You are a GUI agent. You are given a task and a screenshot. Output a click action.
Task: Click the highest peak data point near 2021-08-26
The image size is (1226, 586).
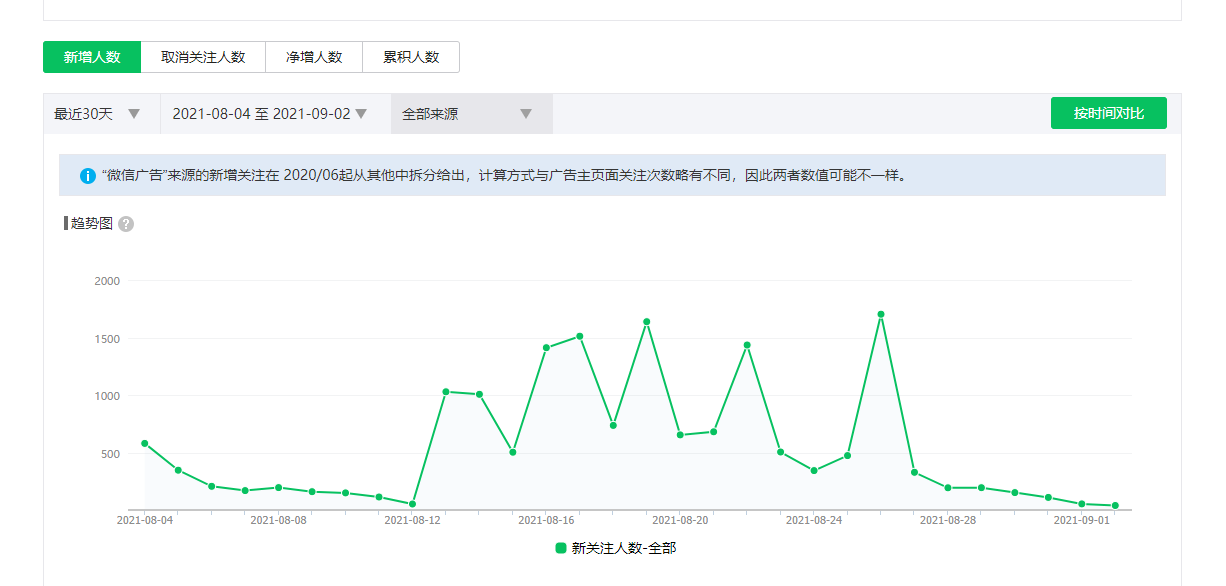click(x=881, y=314)
